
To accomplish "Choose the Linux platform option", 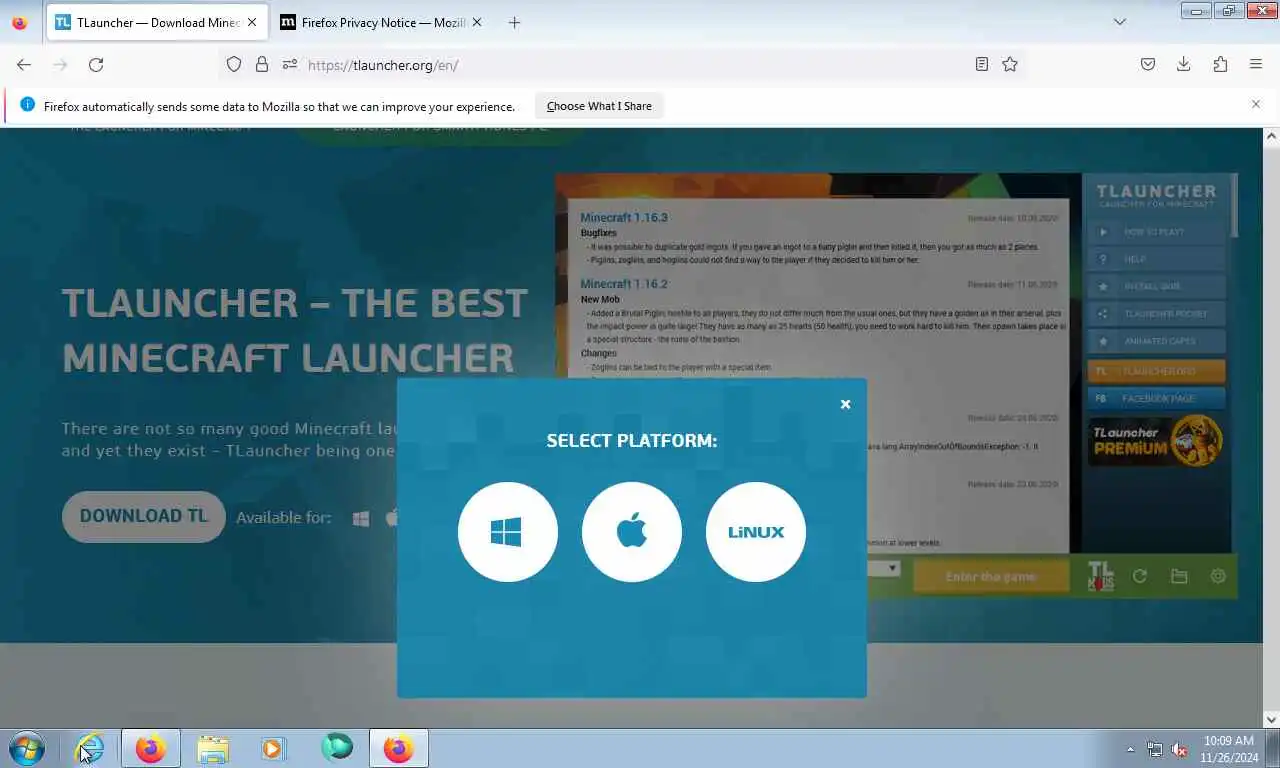I will tap(756, 532).
